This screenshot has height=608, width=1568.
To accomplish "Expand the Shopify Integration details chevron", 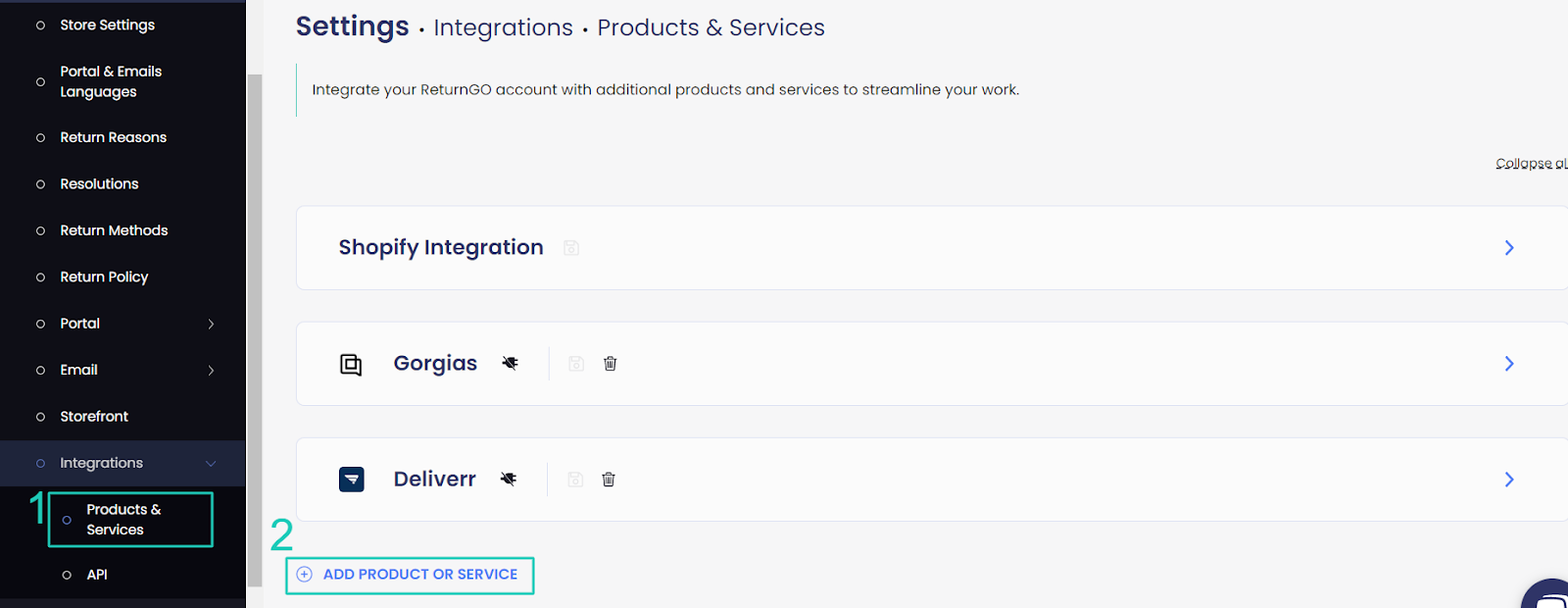I will (1508, 247).
